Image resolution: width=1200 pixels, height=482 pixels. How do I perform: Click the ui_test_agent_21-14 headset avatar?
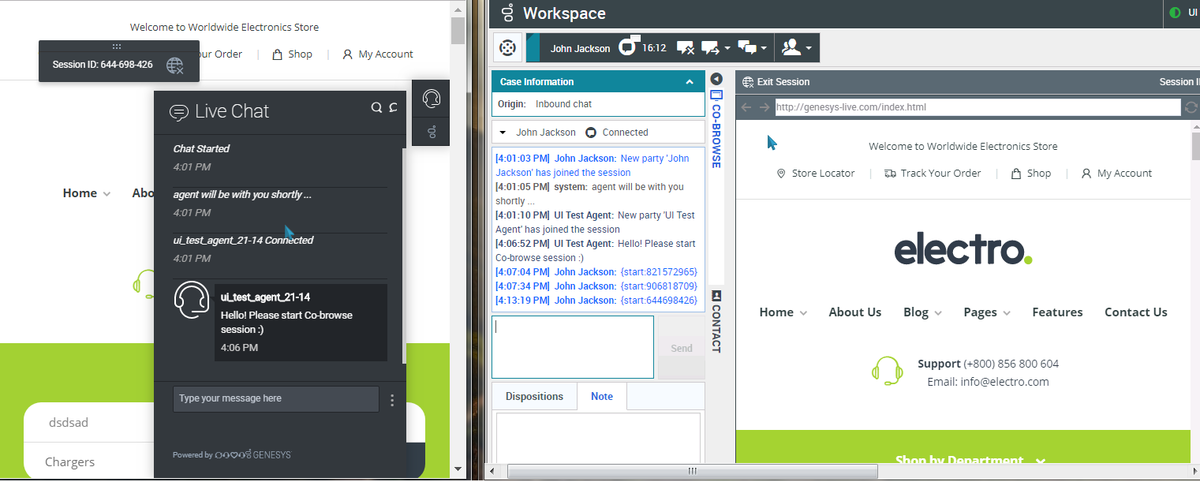(x=191, y=301)
